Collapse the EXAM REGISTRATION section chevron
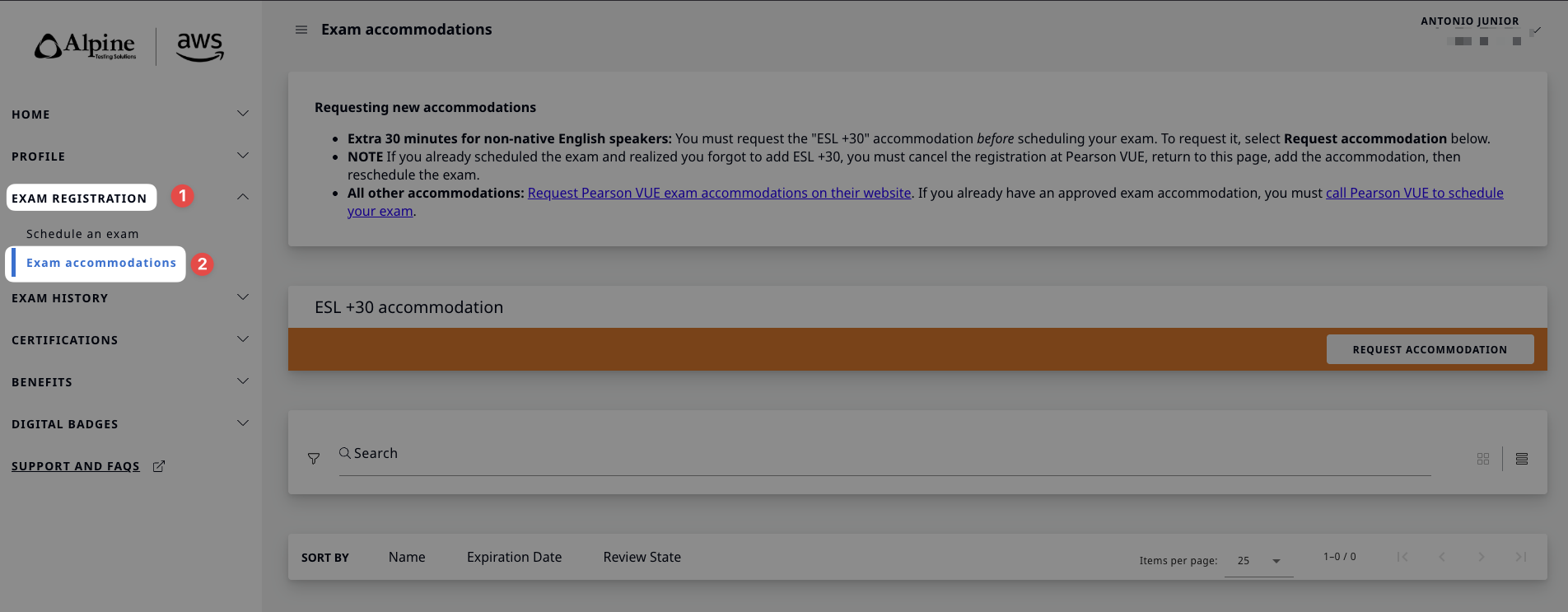The height and width of the screenshot is (612, 1568). coord(243,197)
